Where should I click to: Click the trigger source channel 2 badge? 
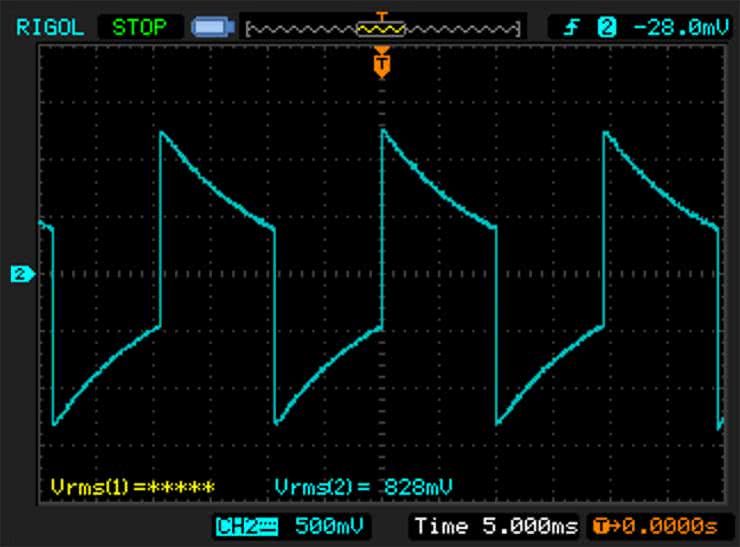[606, 27]
